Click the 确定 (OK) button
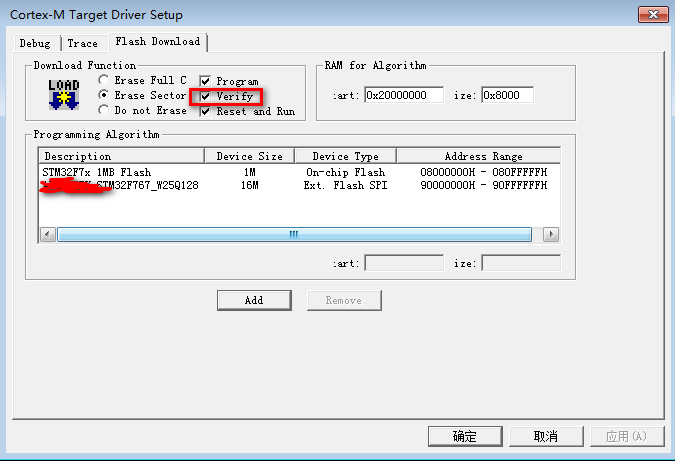This screenshot has height=462, width=675. 465,436
